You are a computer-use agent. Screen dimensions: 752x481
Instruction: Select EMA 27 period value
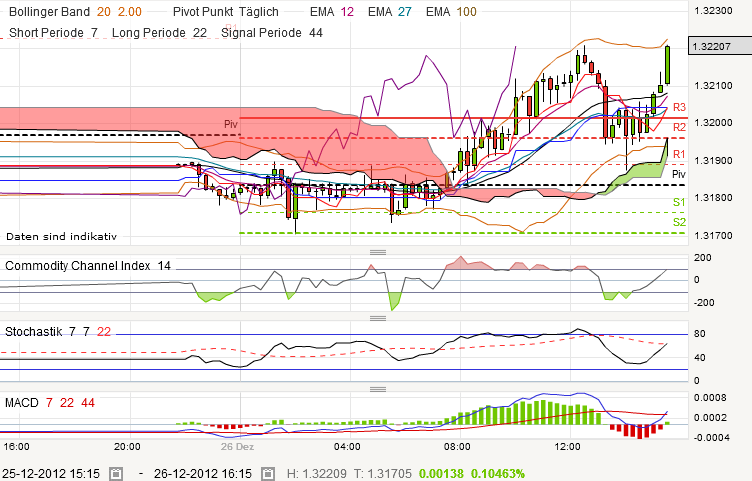coord(405,12)
